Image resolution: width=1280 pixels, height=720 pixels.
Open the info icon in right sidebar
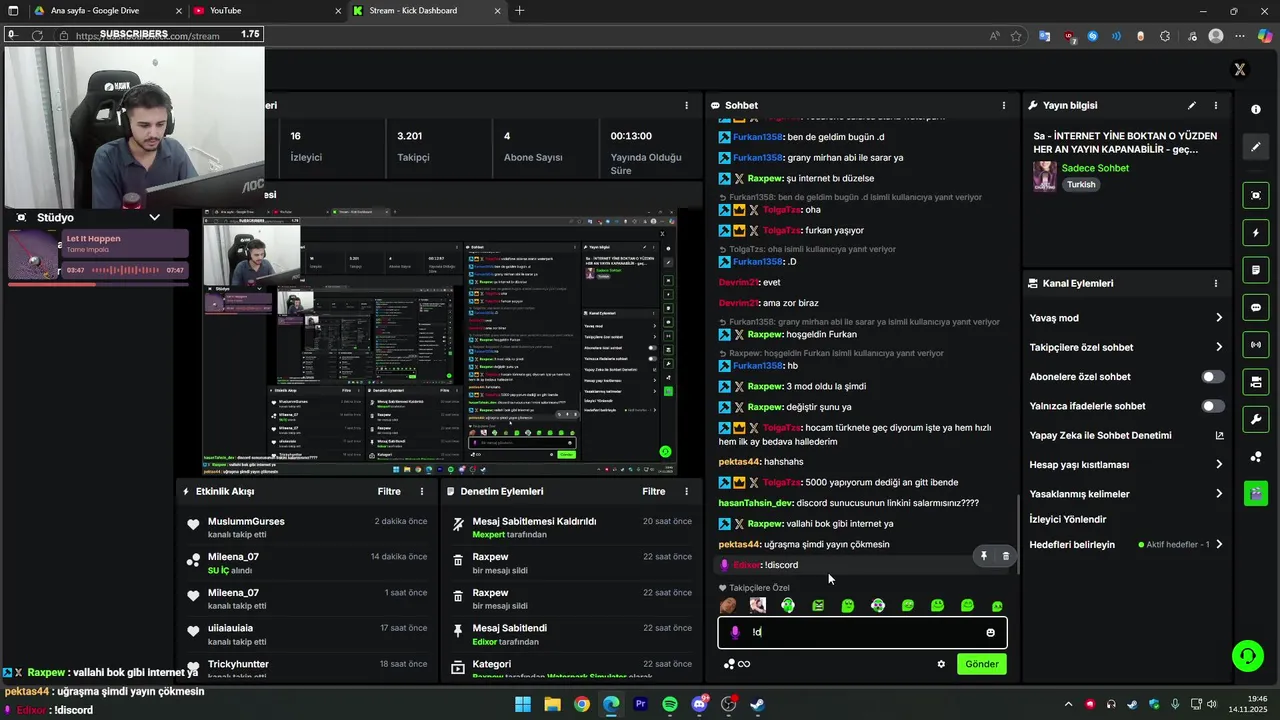coord(1256,109)
